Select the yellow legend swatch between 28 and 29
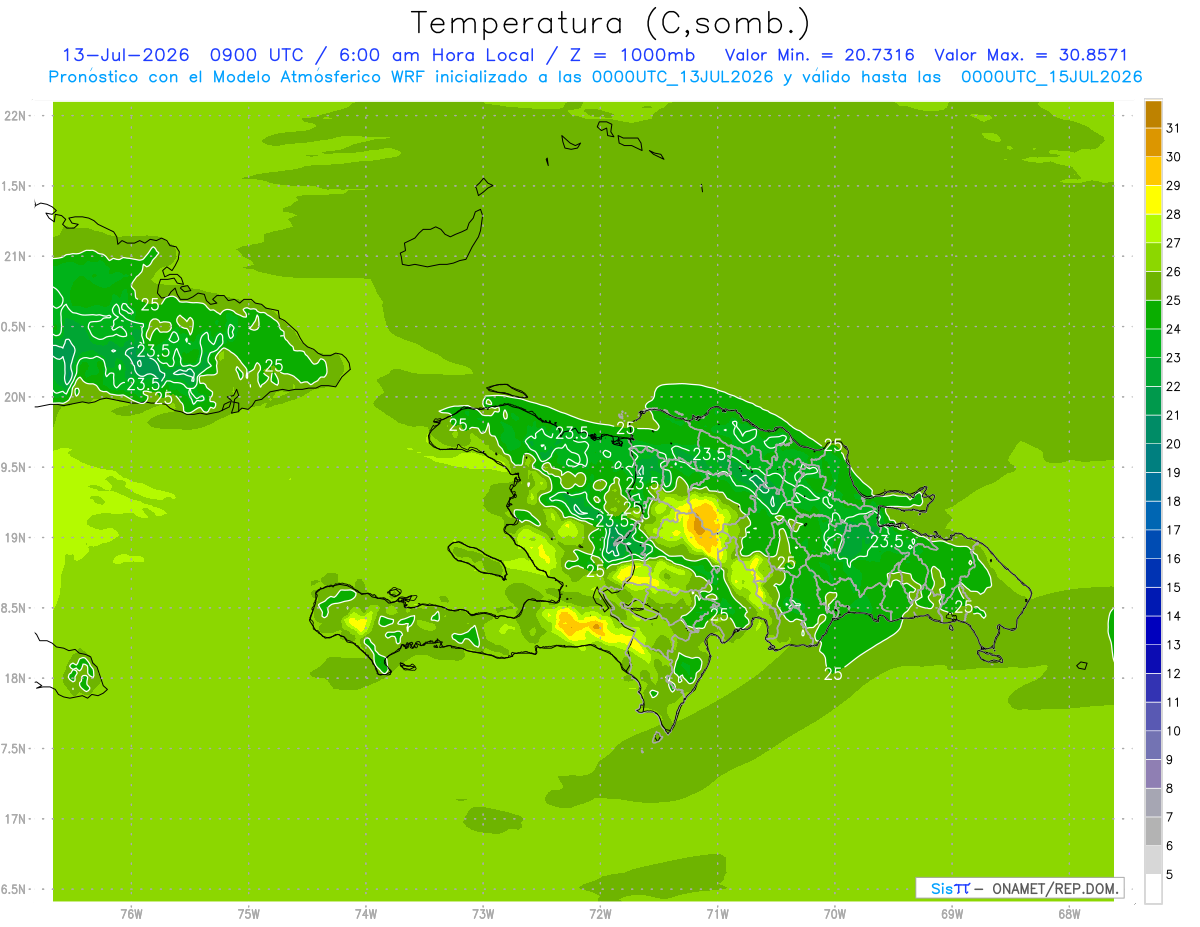The image size is (1200, 927). [1153, 200]
